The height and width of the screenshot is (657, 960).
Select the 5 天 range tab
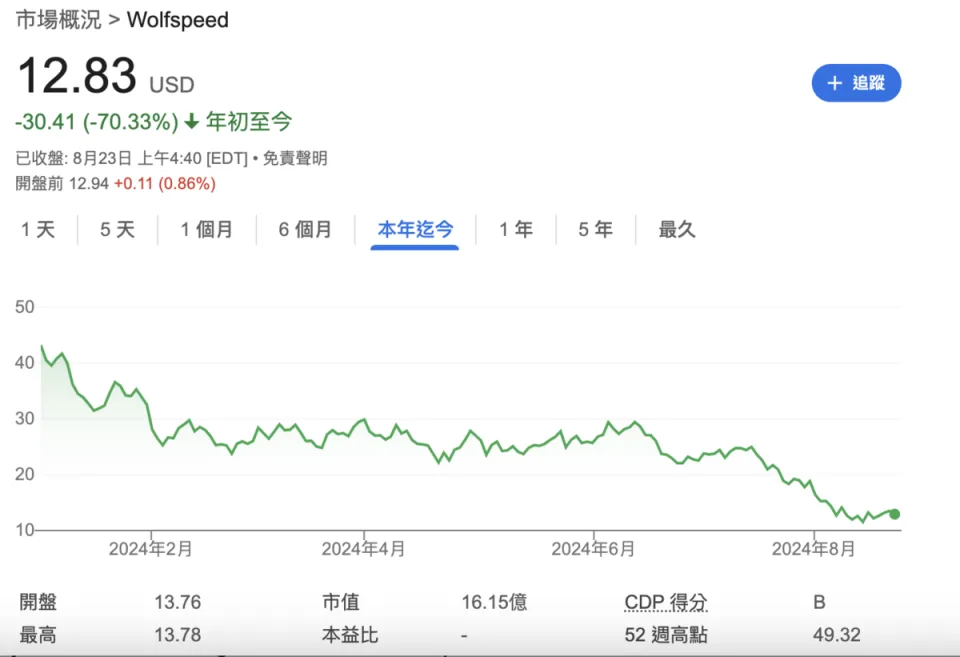pyautogui.click(x=118, y=230)
